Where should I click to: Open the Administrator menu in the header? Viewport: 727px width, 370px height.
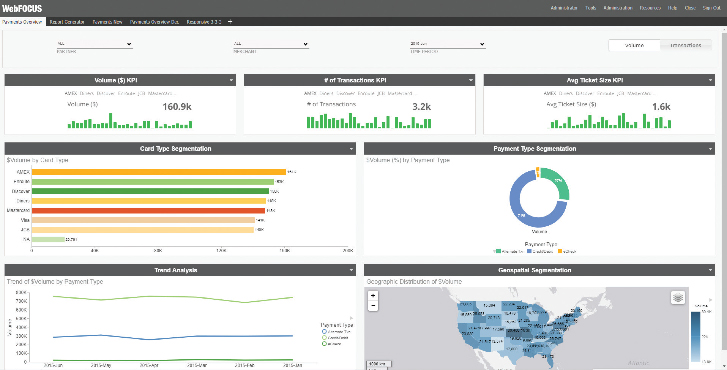(564, 8)
